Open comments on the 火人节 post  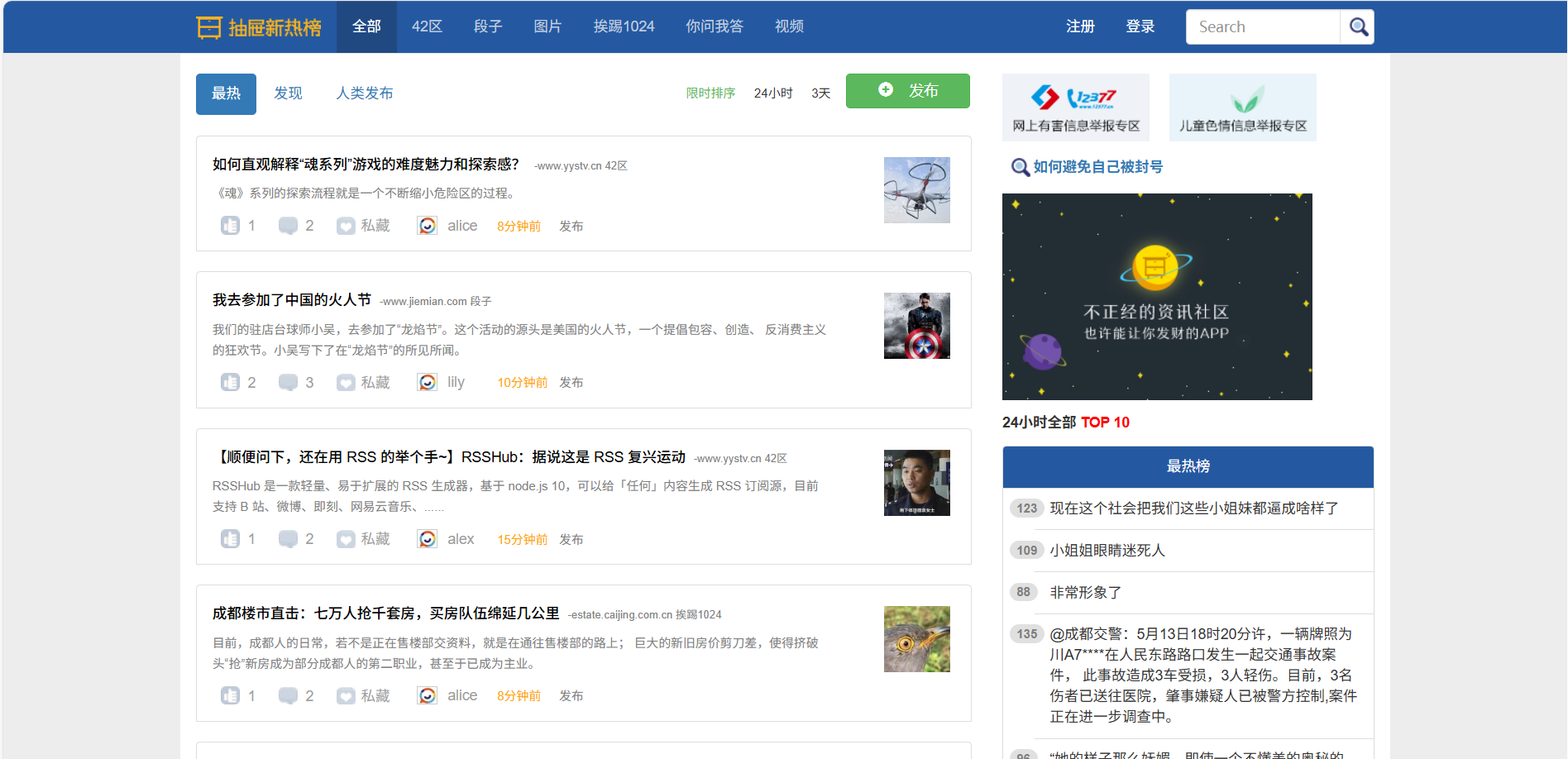(289, 382)
